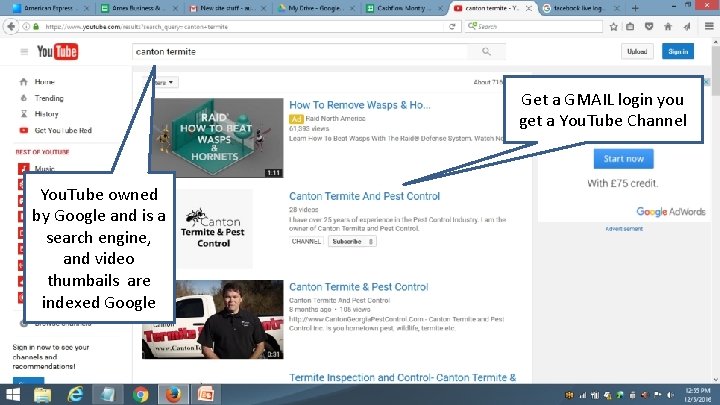This screenshot has width=720, height=405.
Task: Open the hamburger guide menu icon
Action: click(x=24, y=51)
